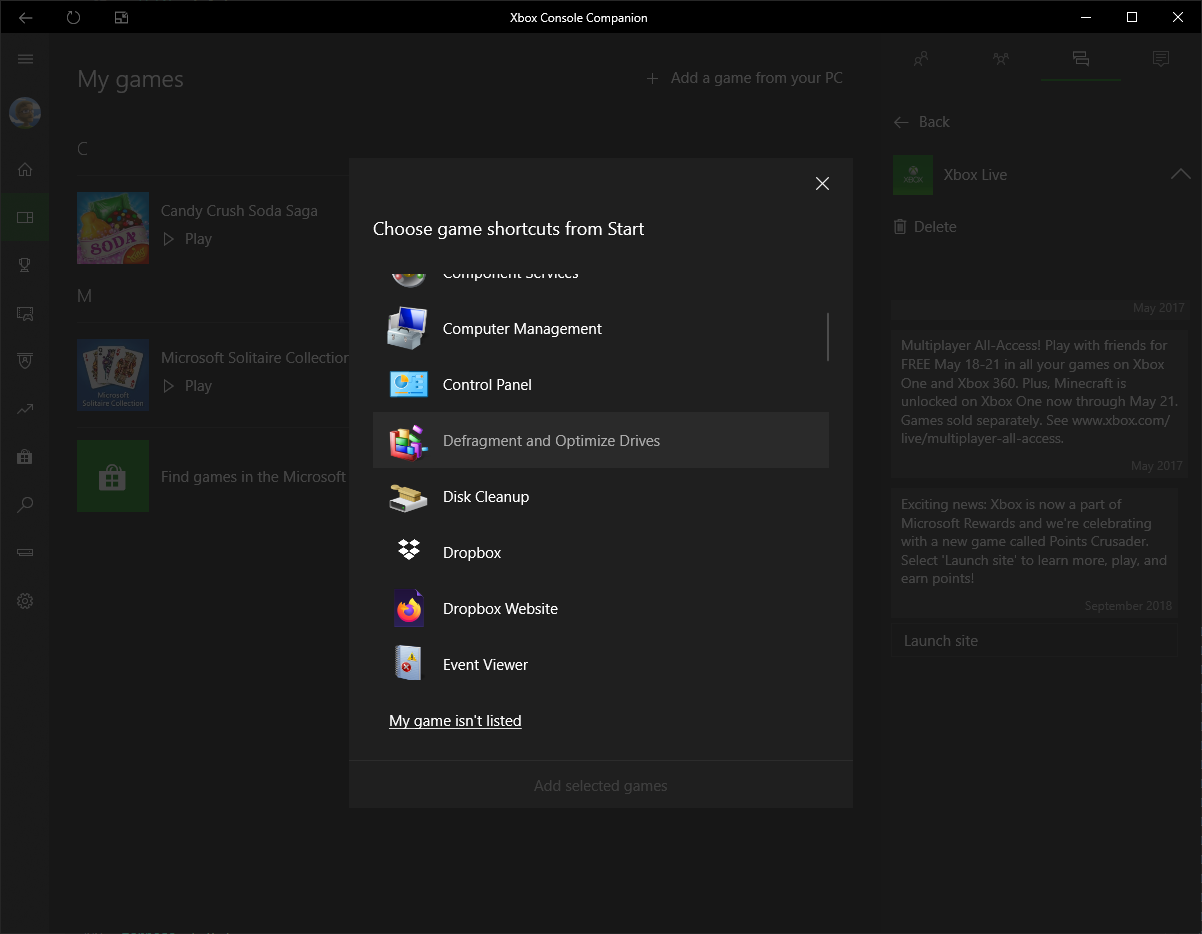This screenshot has width=1202, height=934.
Task: Play Microsoft Solitaire Collection
Action: (188, 386)
